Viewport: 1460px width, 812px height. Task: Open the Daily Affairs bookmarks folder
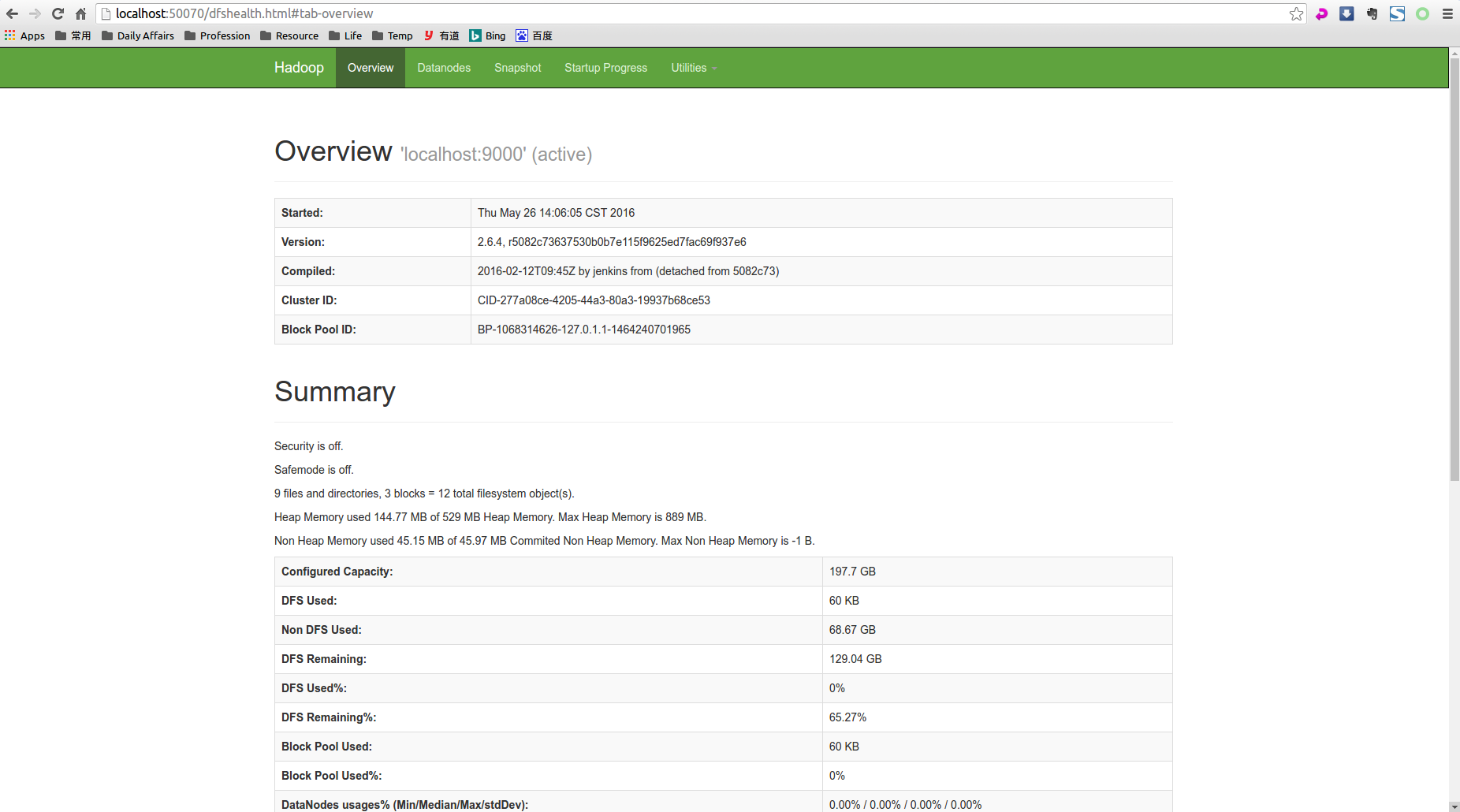tap(138, 35)
